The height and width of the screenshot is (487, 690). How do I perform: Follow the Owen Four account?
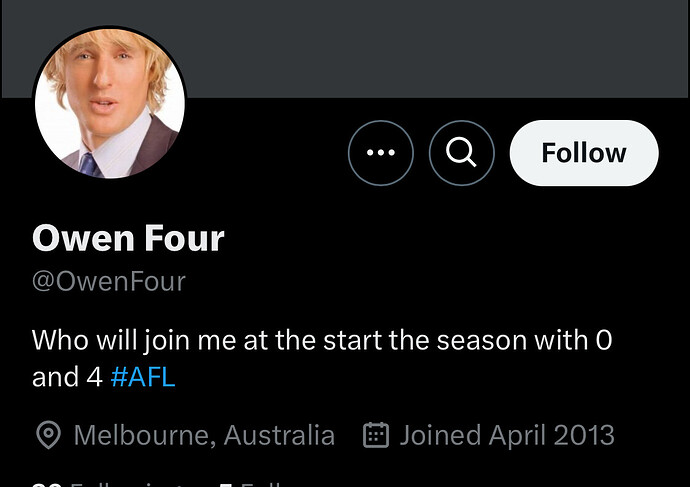pyautogui.click(x=584, y=153)
